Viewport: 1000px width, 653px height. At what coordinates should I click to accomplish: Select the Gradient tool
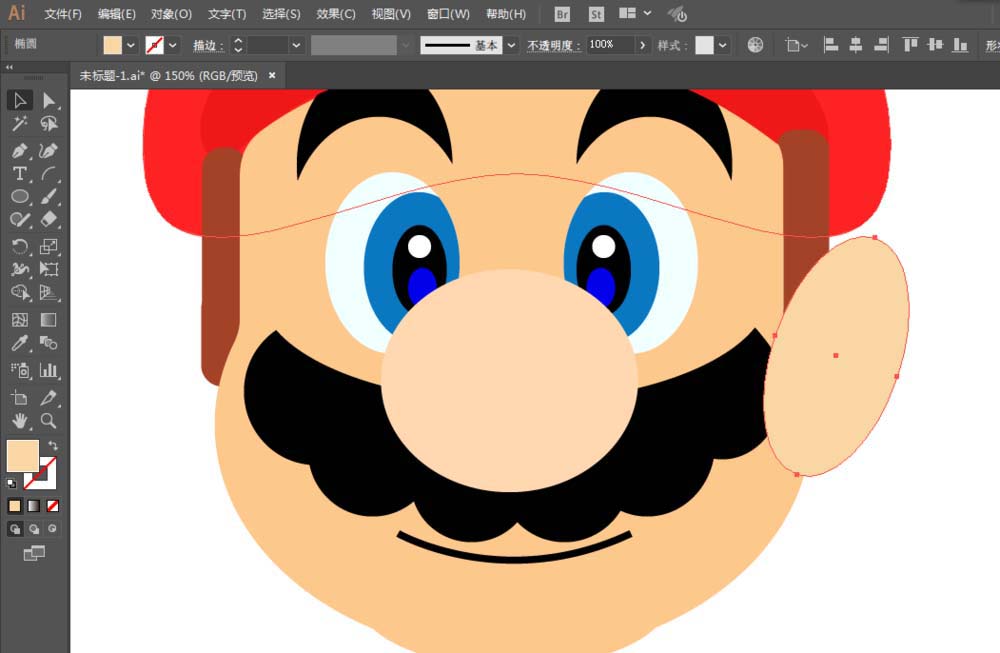(x=48, y=319)
